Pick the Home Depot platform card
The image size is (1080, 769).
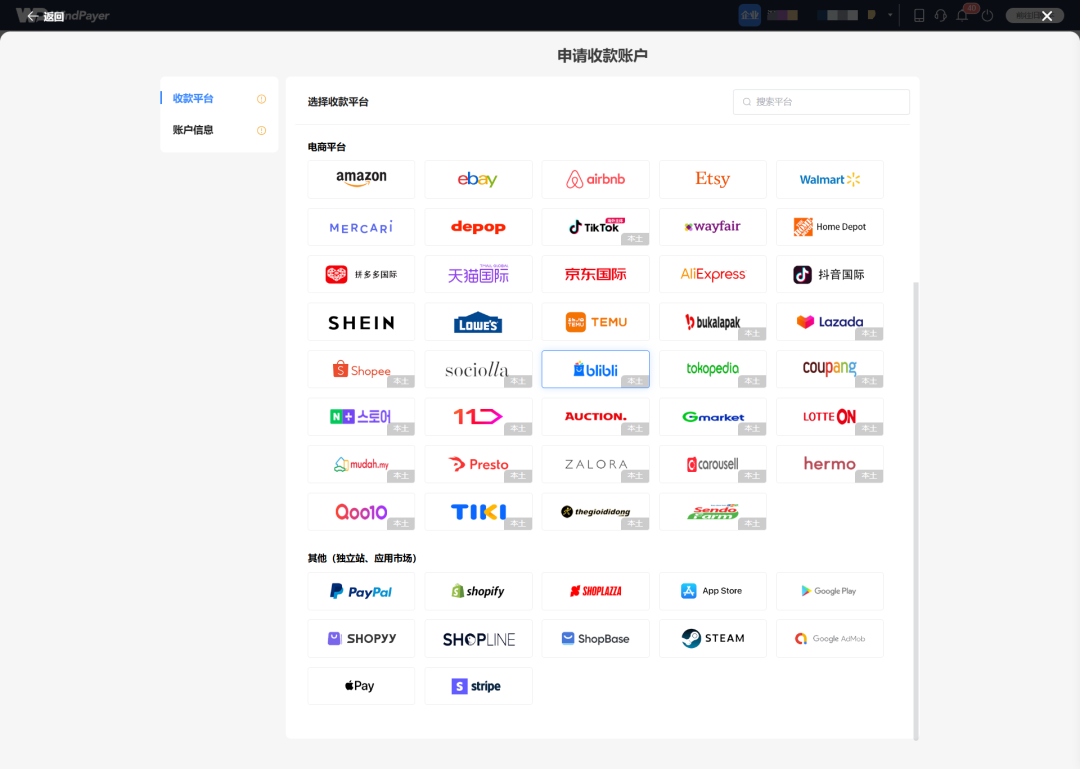click(829, 227)
